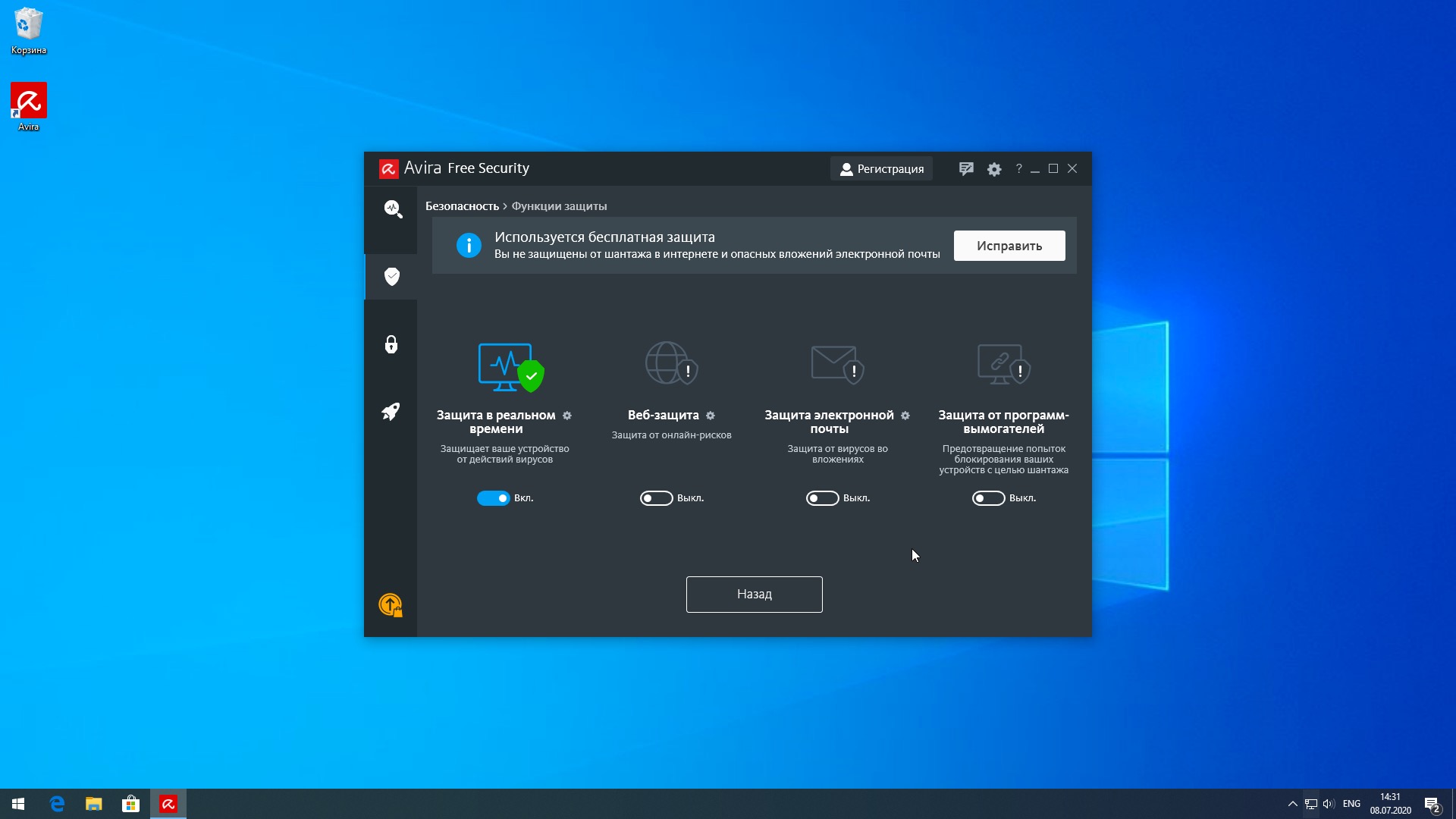Image resolution: width=1456 pixels, height=819 pixels.
Task: Show hidden system tray icons
Action: pos(1292,804)
